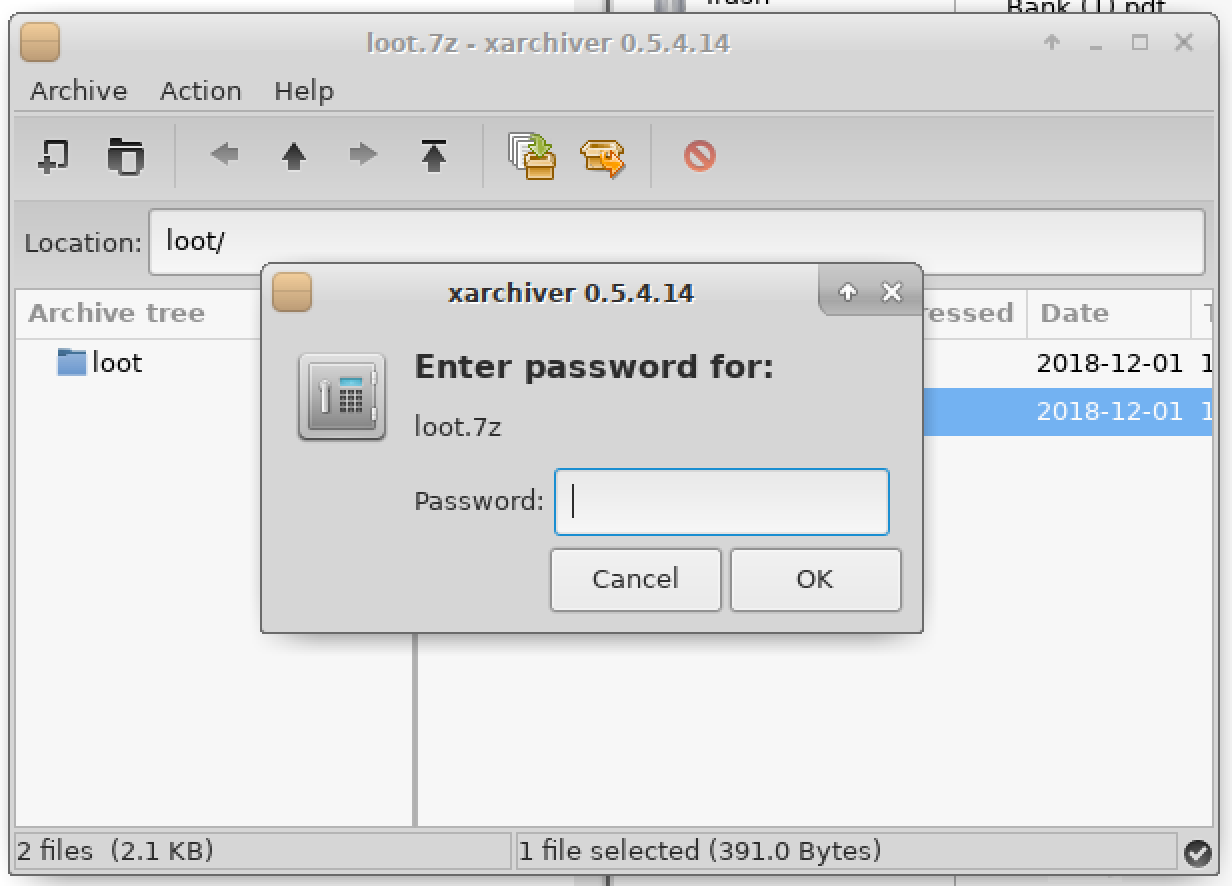The height and width of the screenshot is (886, 1232).
Task: Click the '2 files (2.1 KB)' status text
Action: click(116, 851)
